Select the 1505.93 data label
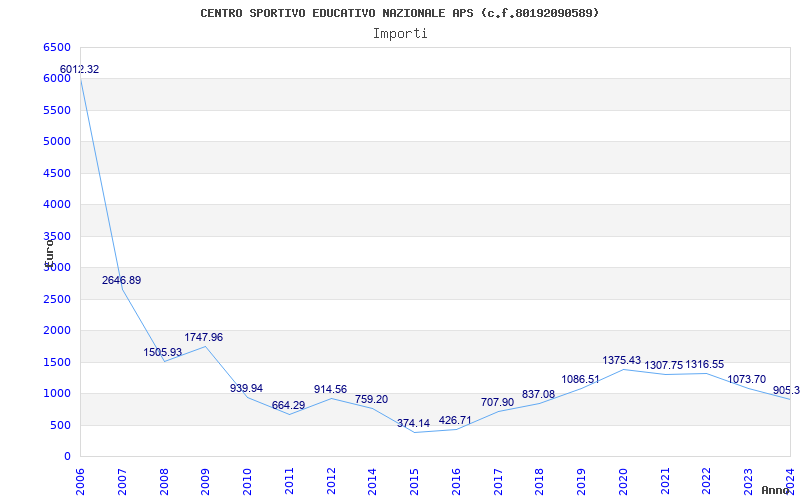 [162, 353]
